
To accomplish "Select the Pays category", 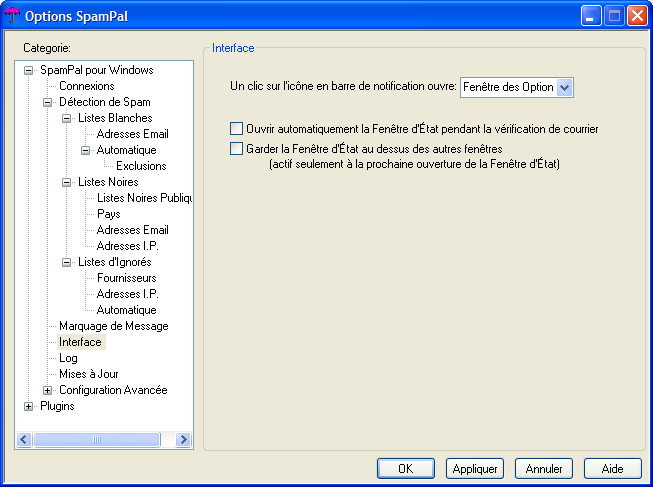I will click(109, 214).
